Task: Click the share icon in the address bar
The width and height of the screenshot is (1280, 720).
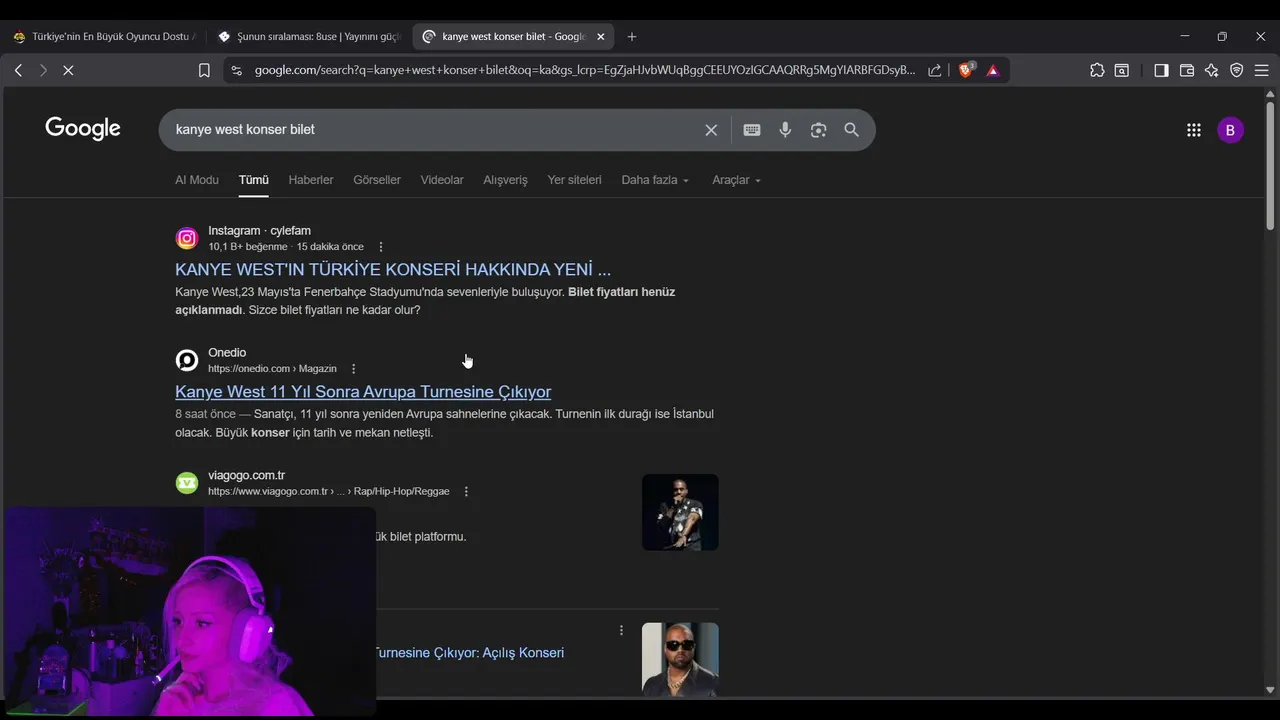Action: click(x=934, y=70)
